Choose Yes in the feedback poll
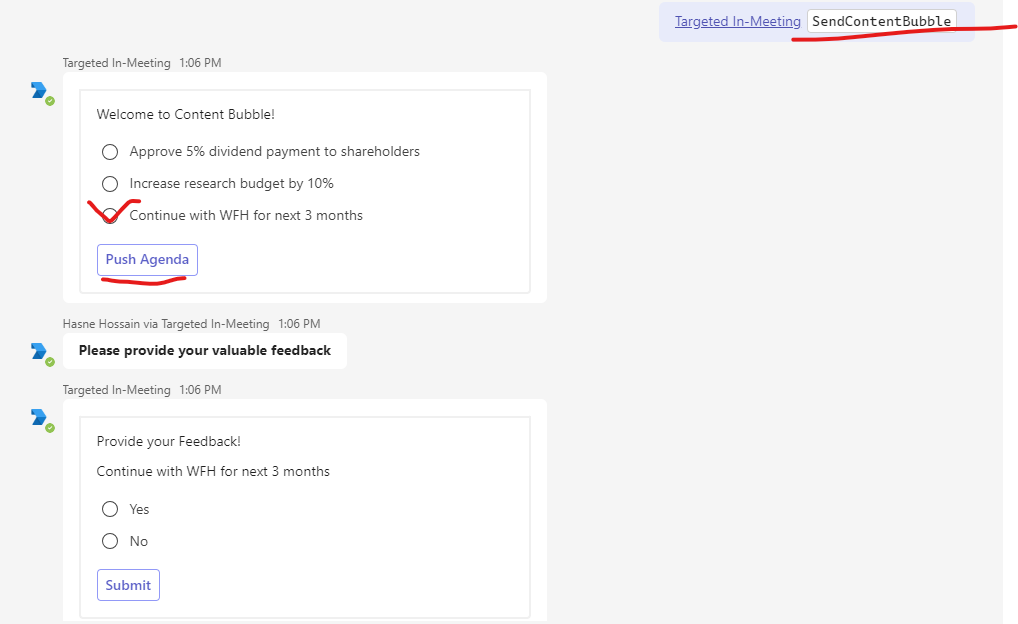 click(x=110, y=509)
